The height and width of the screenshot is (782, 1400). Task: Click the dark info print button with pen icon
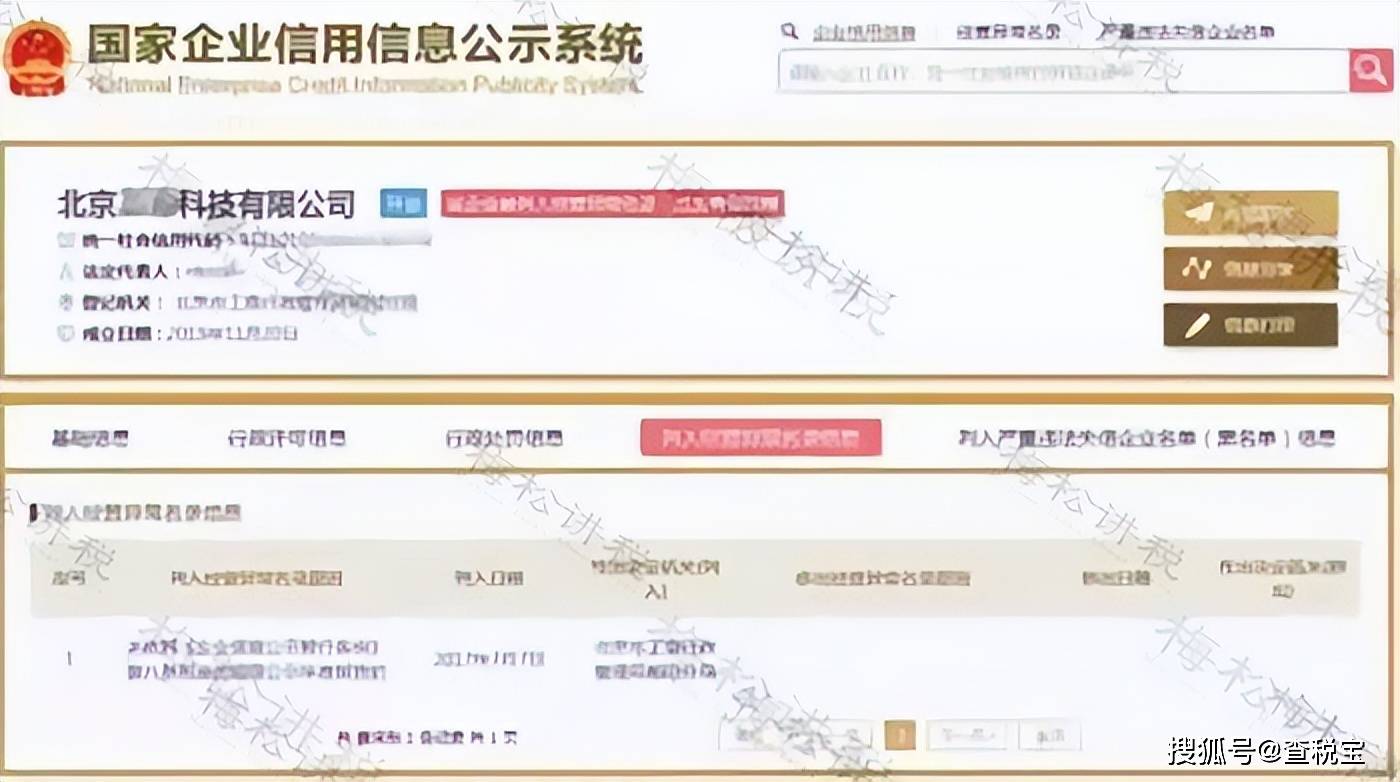click(x=1250, y=325)
